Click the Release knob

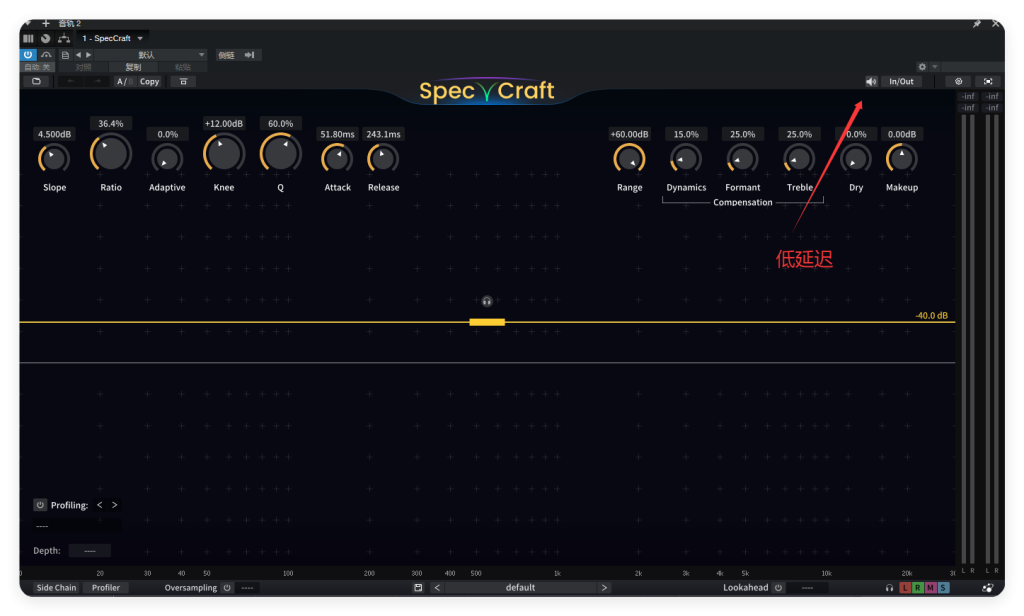pyautogui.click(x=383, y=159)
